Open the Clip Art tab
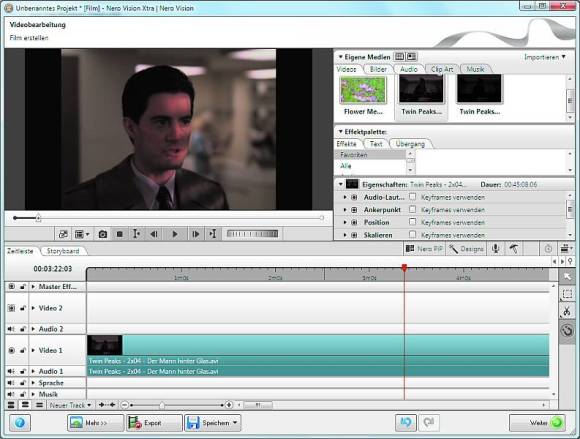Image resolution: width=580 pixels, height=439 pixels. [442, 69]
